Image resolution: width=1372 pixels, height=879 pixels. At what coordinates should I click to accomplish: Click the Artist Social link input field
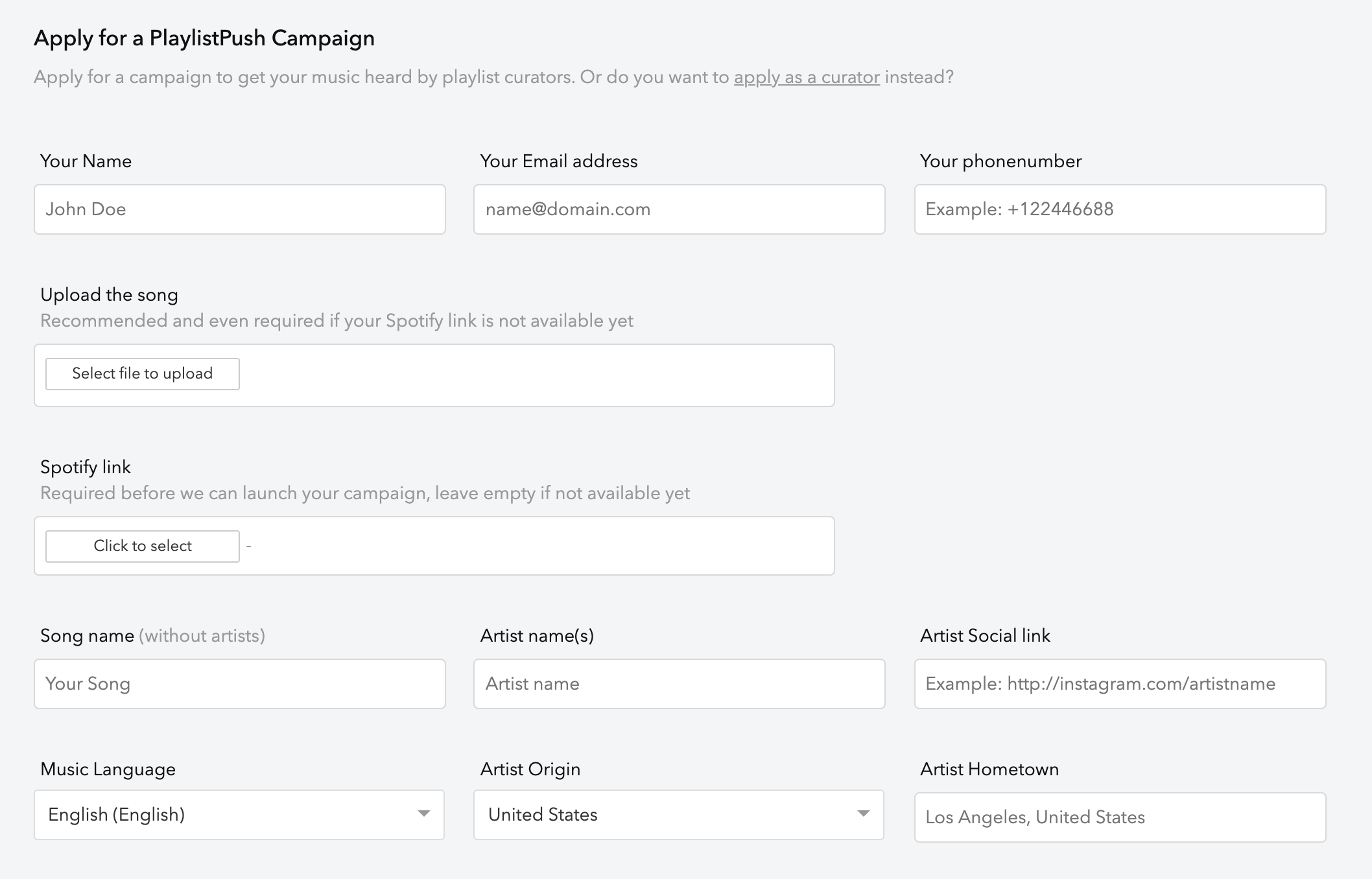point(1120,683)
